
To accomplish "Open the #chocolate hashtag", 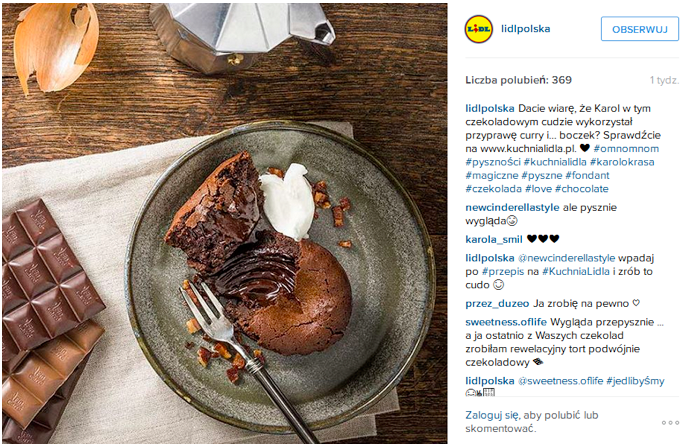I will (x=582, y=189).
